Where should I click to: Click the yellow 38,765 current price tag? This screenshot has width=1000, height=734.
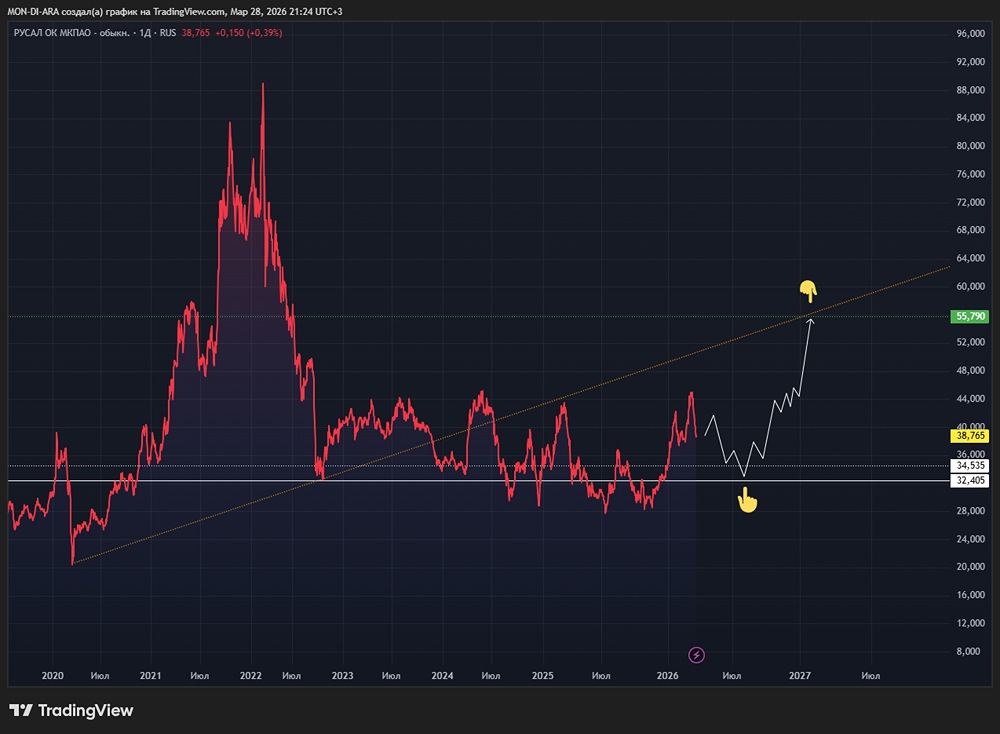click(970, 436)
